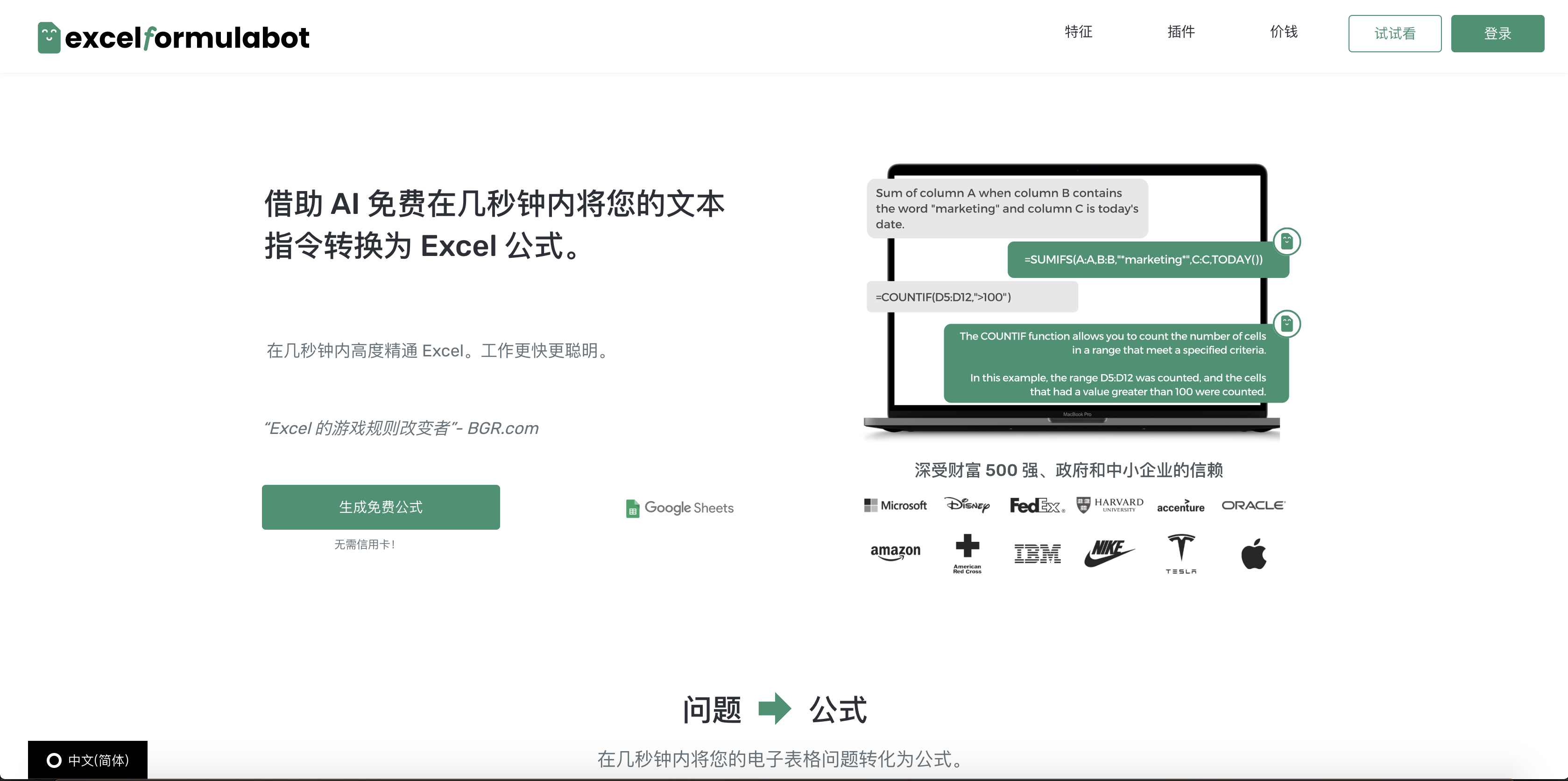Click the 登录 login button
Screen dimensions: 1568x781
point(1498,34)
